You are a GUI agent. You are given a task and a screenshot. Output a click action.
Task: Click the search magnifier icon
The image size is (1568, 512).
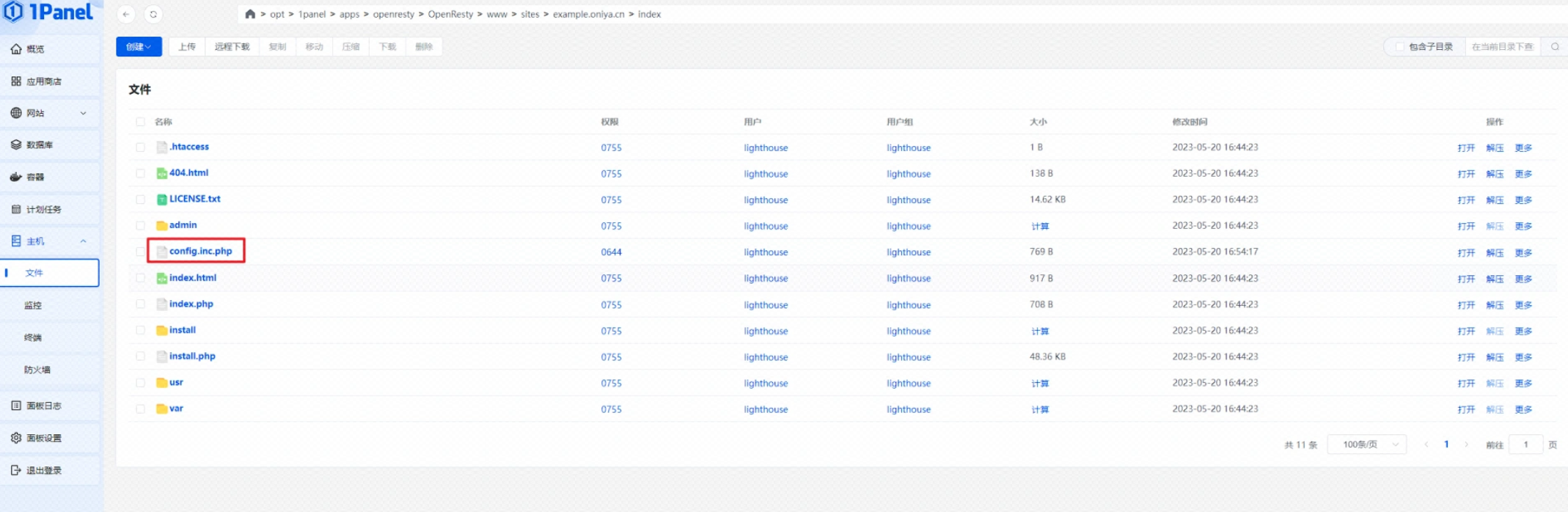1554,47
